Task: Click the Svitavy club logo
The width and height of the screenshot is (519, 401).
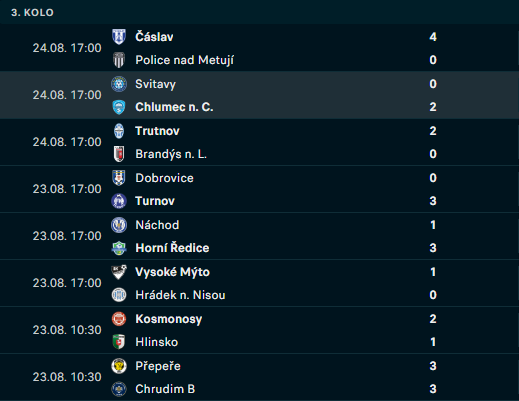Action: [119, 84]
